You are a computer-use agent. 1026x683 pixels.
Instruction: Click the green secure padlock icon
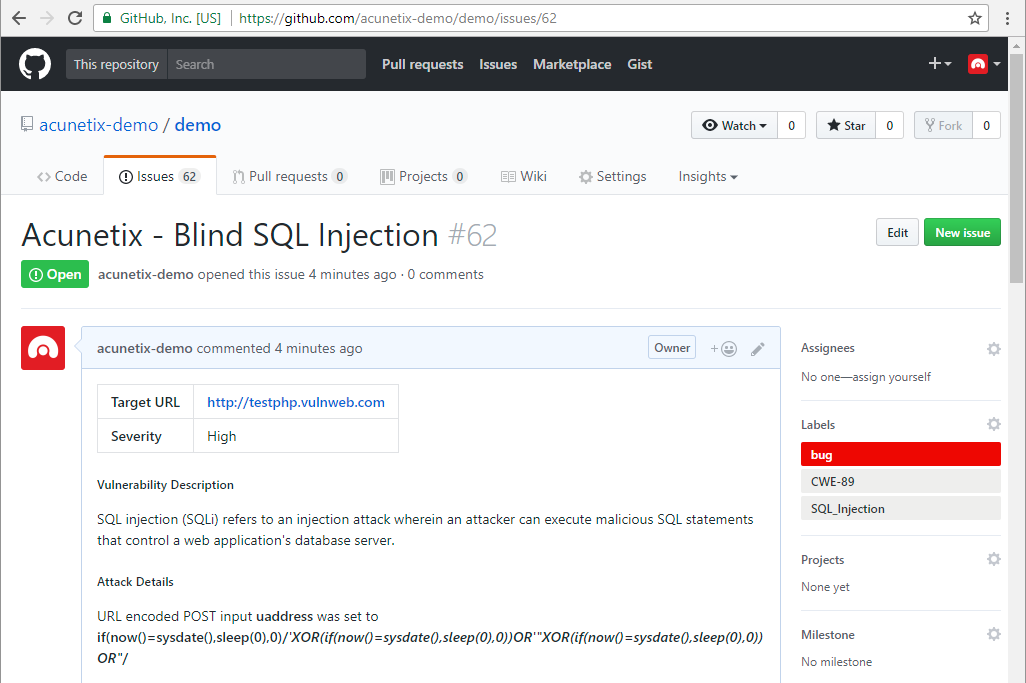(107, 18)
